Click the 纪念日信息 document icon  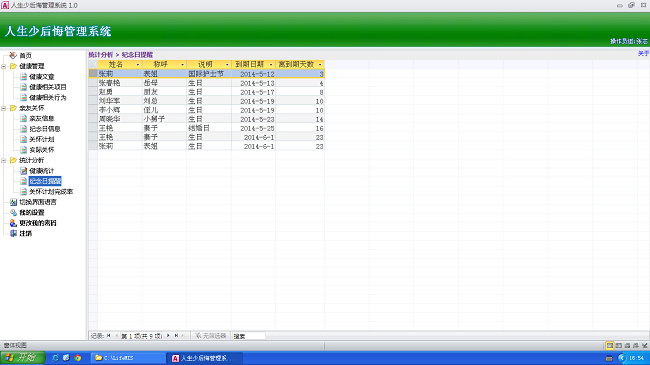[x=24, y=129]
